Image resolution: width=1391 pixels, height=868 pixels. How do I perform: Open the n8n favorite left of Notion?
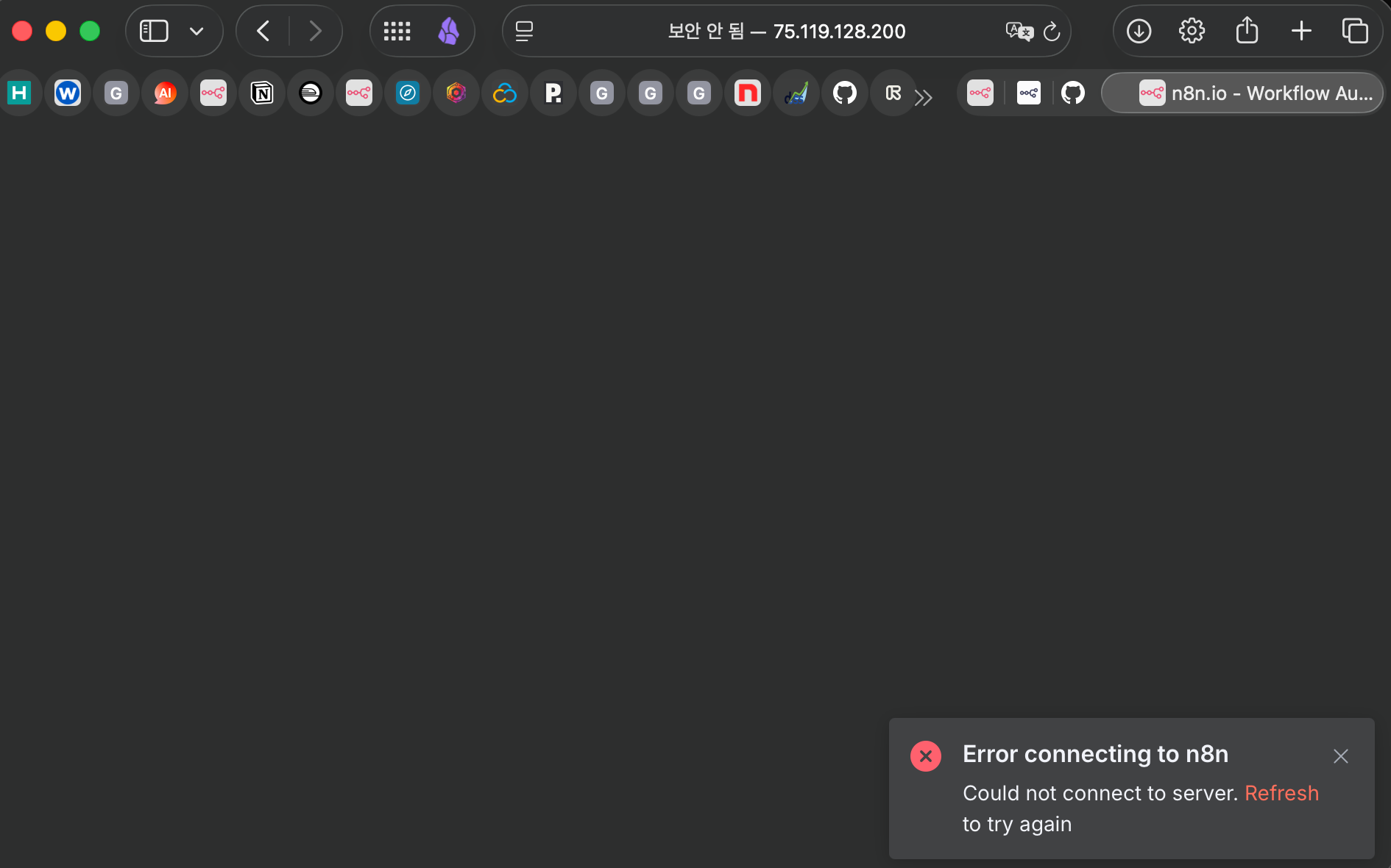tap(213, 93)
